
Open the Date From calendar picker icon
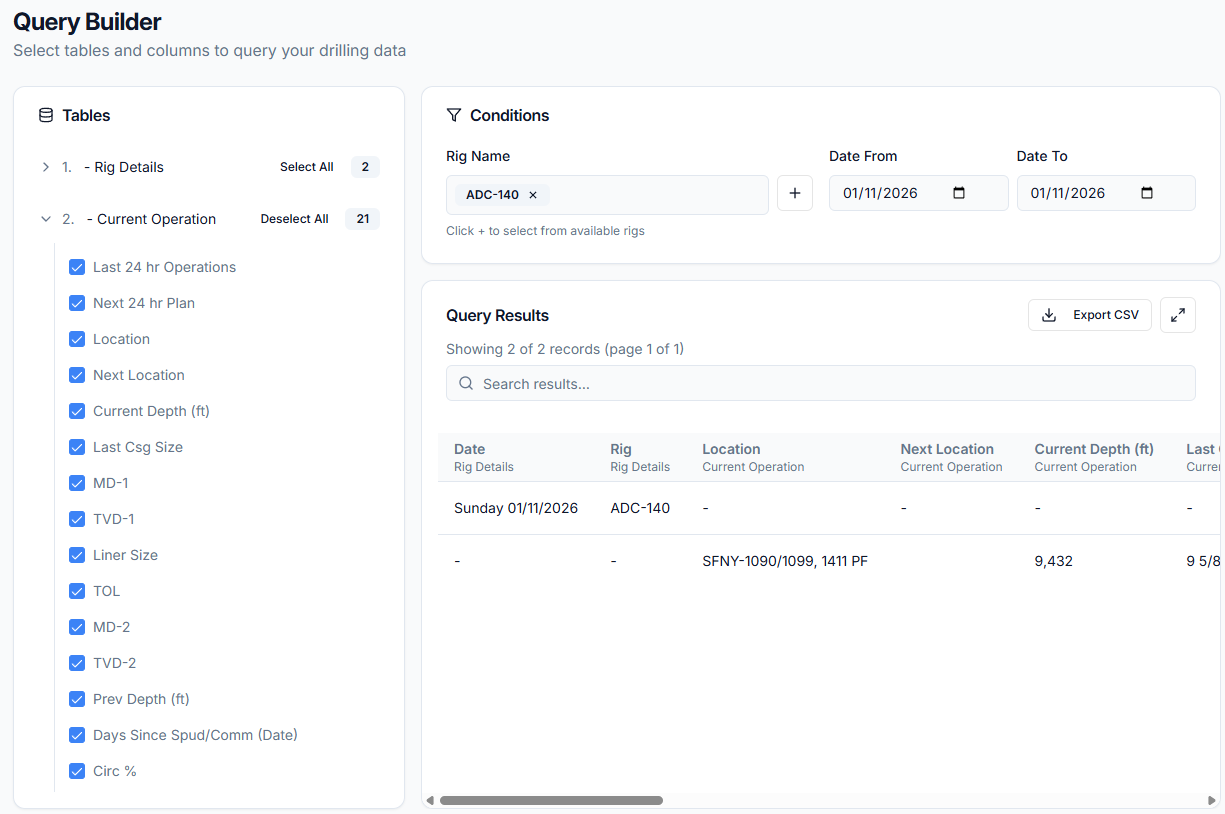pyautogui.click(x=959, y=193)
